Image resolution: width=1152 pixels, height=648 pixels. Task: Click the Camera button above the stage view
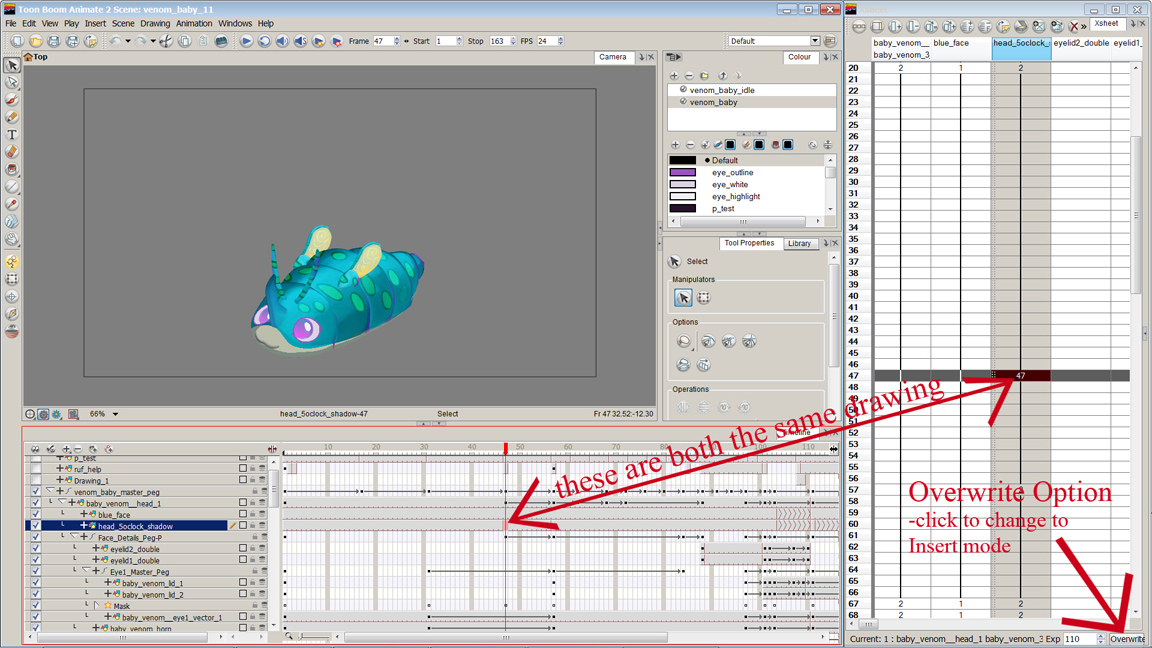(613, 57)
